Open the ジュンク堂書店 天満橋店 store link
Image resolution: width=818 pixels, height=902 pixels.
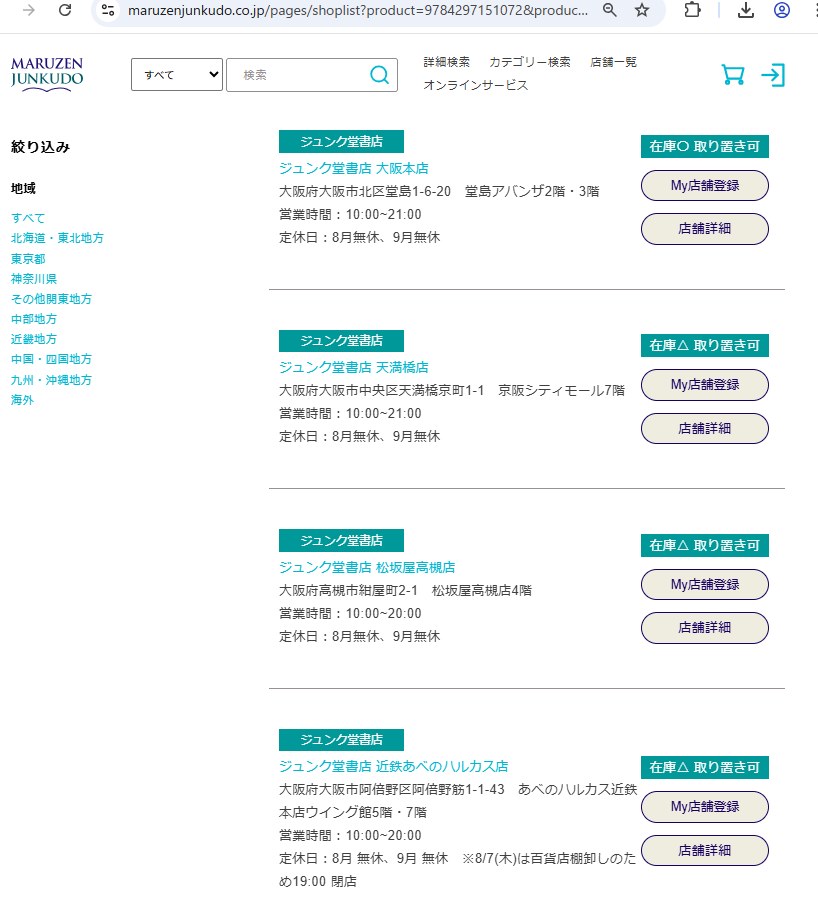(354, 368)
